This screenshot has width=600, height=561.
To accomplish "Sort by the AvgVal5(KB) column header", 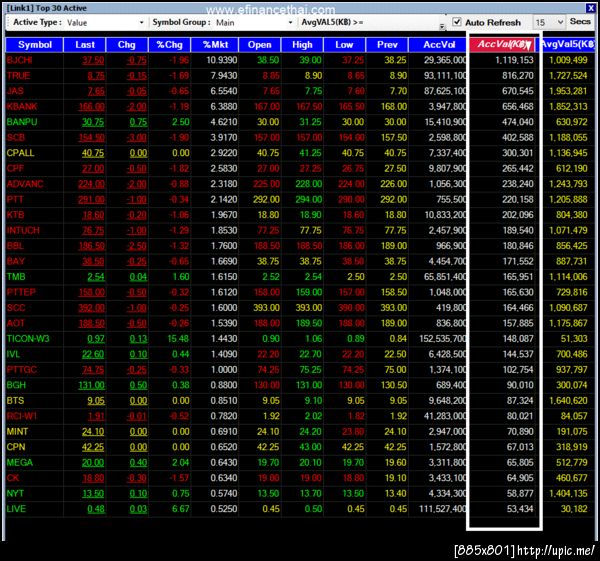I will [567, 45].
